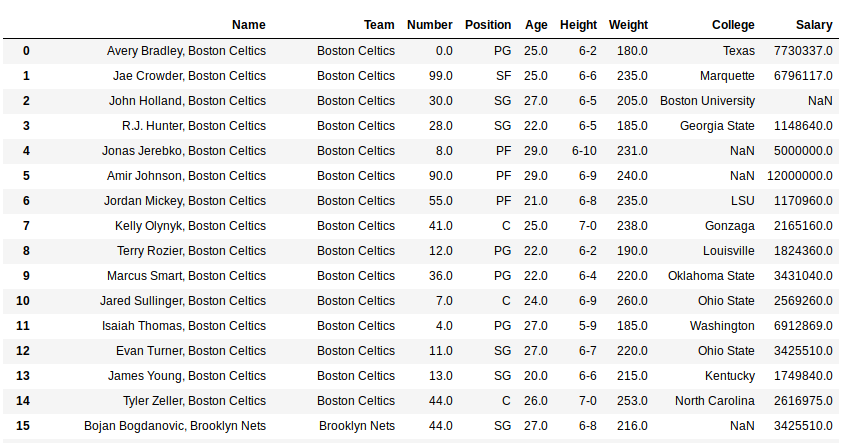Click the Height column header
Screen dimensions: 846x443
pyautogui.click(x=578, y=25)
